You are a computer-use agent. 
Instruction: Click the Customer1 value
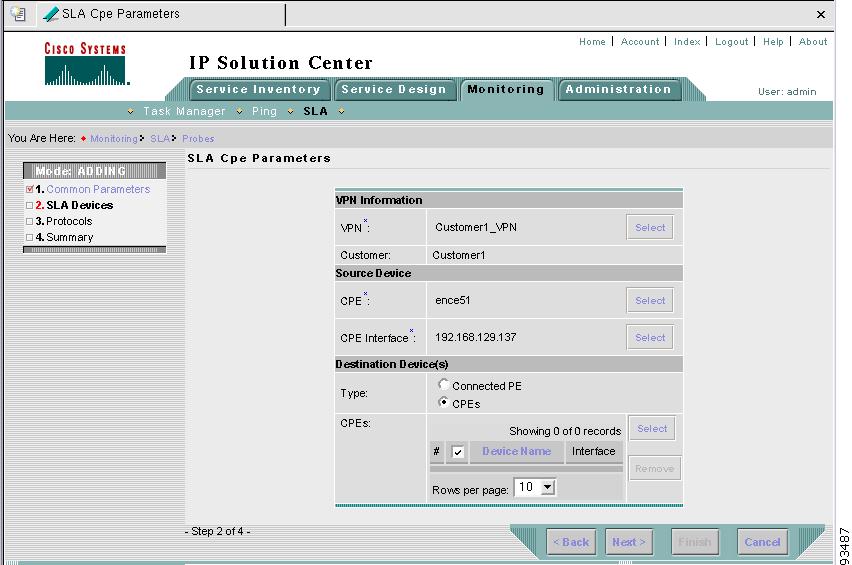point(459,255)
